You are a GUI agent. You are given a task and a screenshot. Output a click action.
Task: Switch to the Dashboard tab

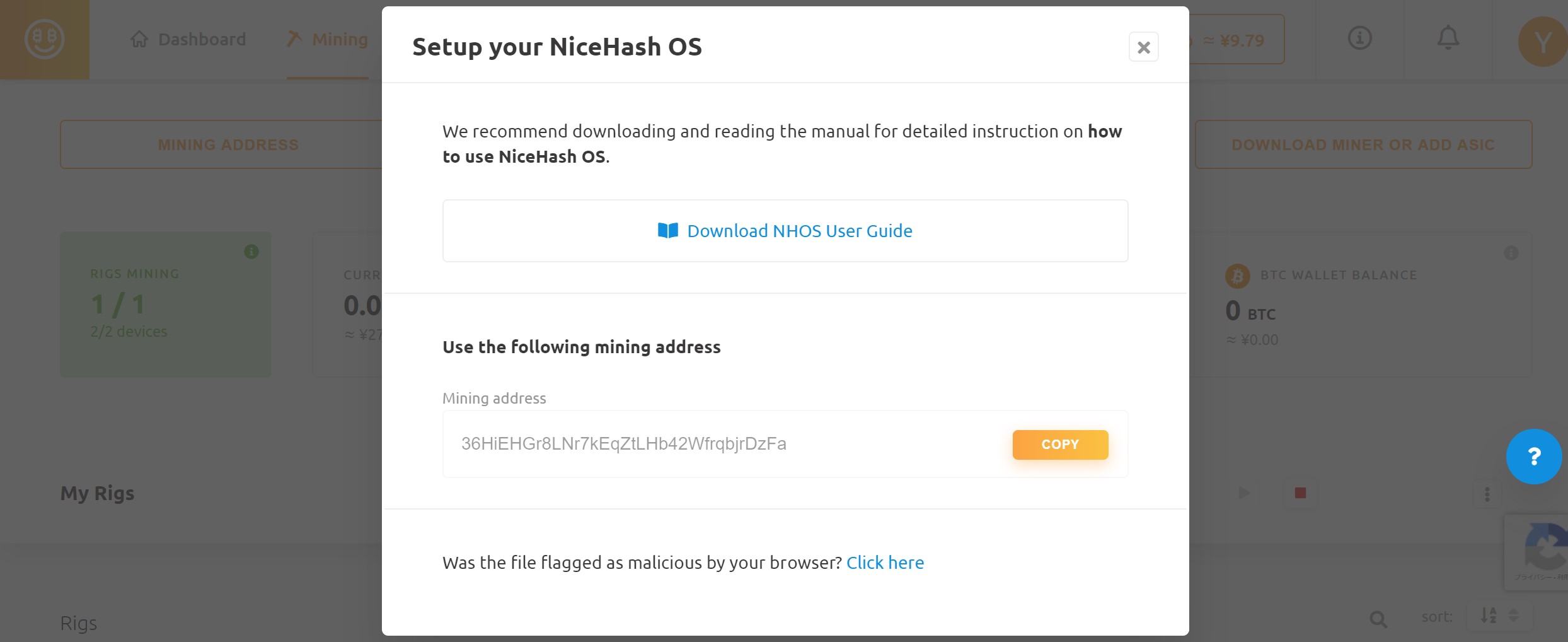(188, 39)
